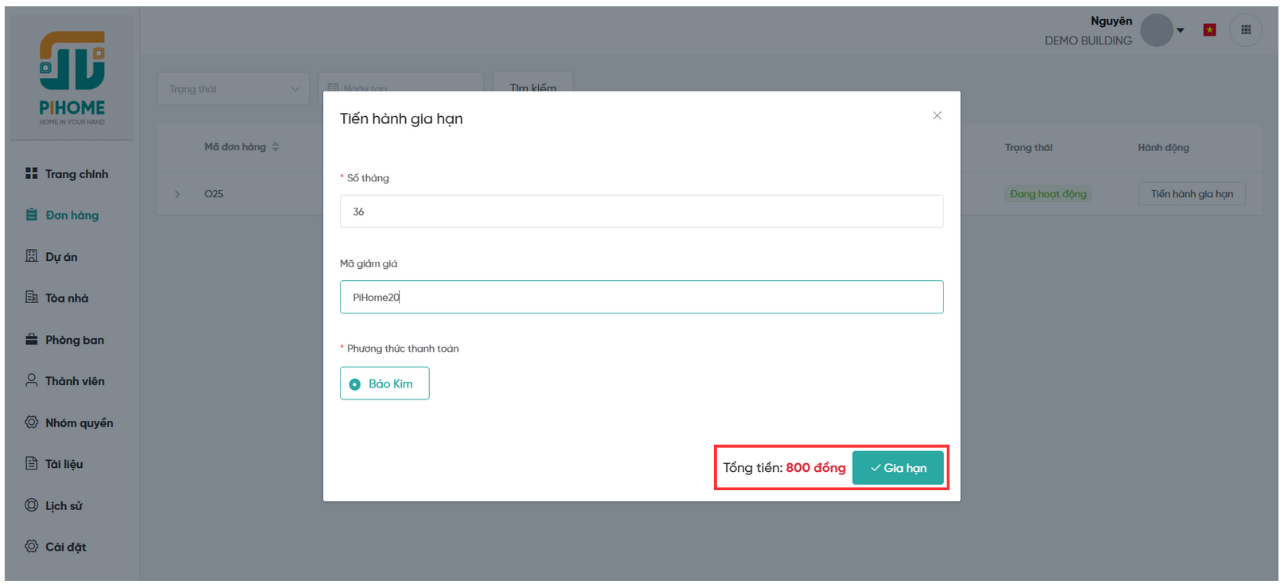Click the Vietnam flag language icon
This screenshot has width=1283, height=585.
coord(1209,30)
